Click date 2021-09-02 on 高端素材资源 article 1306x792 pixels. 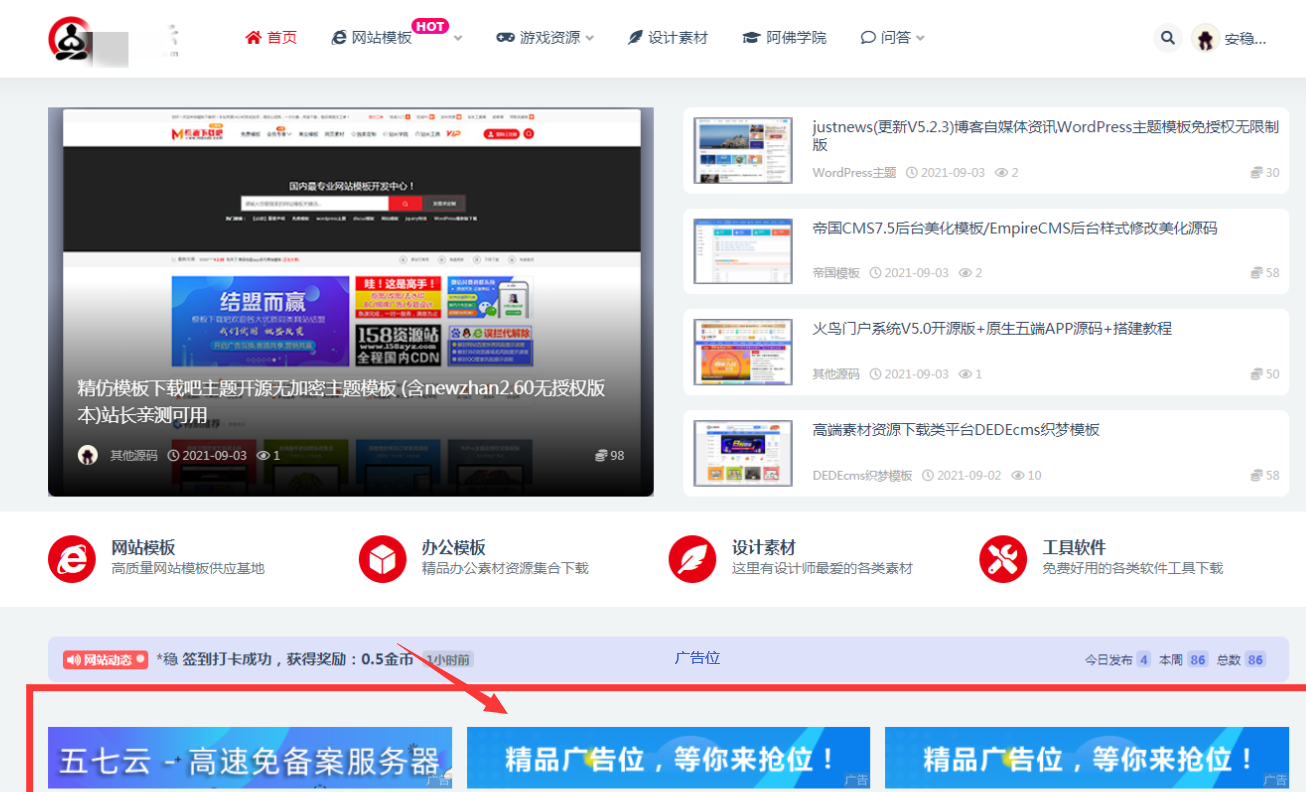961,475
